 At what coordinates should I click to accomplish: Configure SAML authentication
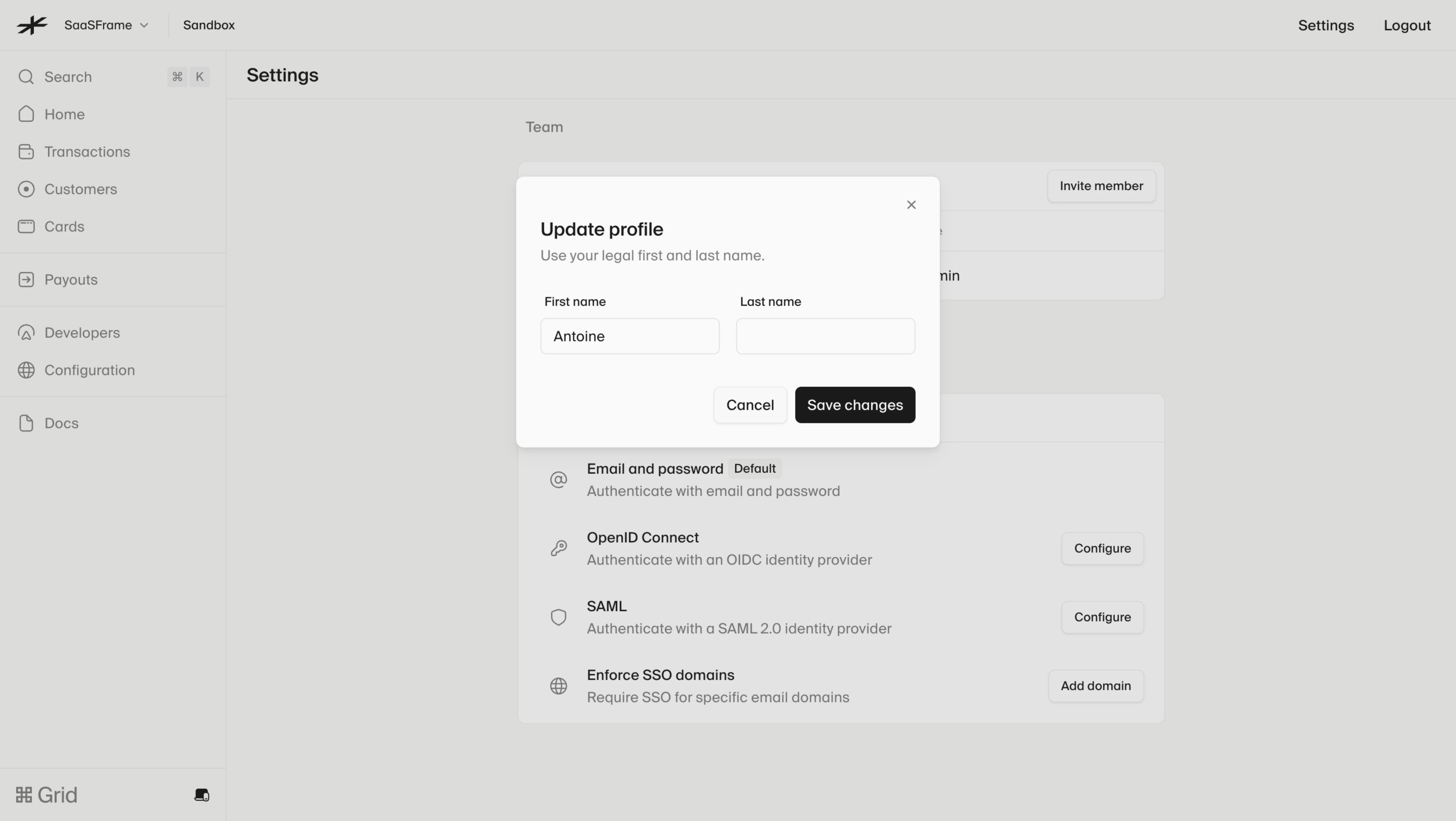coord(1102,617)
